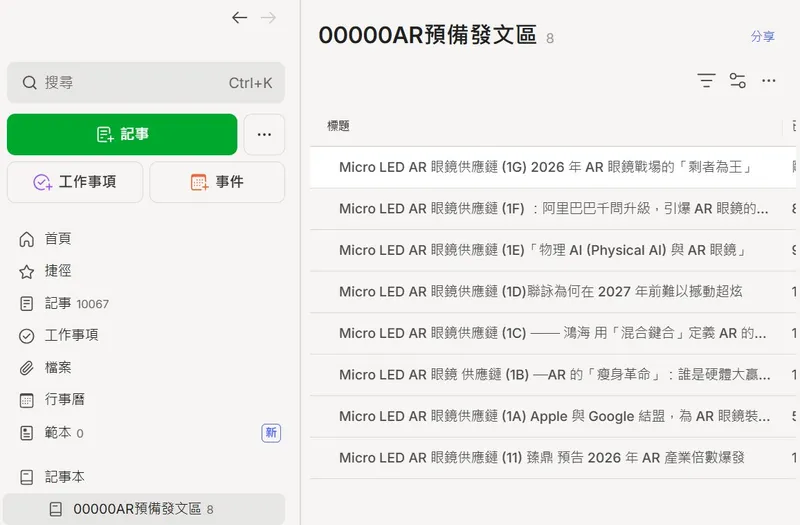This screenshot has width=800, height=525.
Task: Open note (1A) Apple 與 Google 結盟
Action: 553,416
